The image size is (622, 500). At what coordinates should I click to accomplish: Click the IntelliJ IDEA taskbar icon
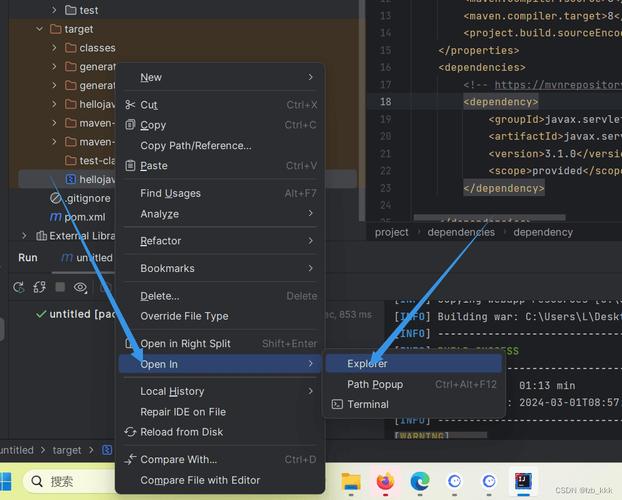pos(522,481)
